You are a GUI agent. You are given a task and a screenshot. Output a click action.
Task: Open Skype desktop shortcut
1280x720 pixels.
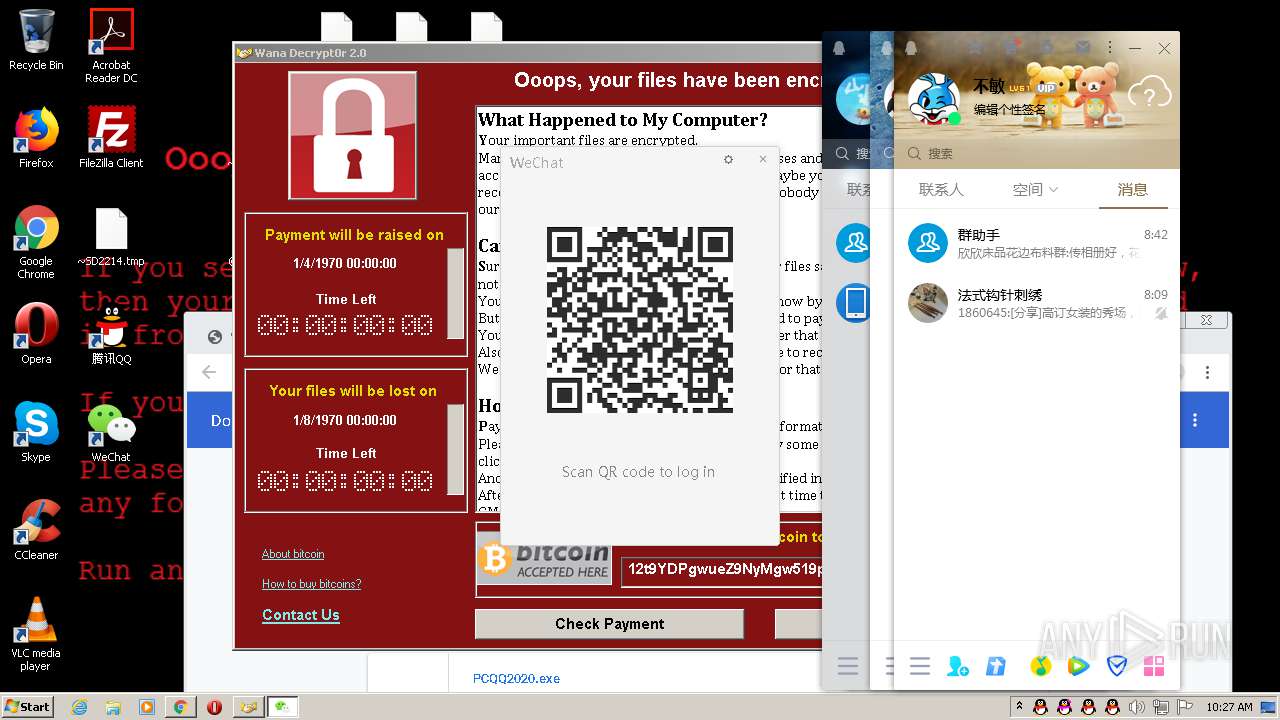click(x=36, y=432)
